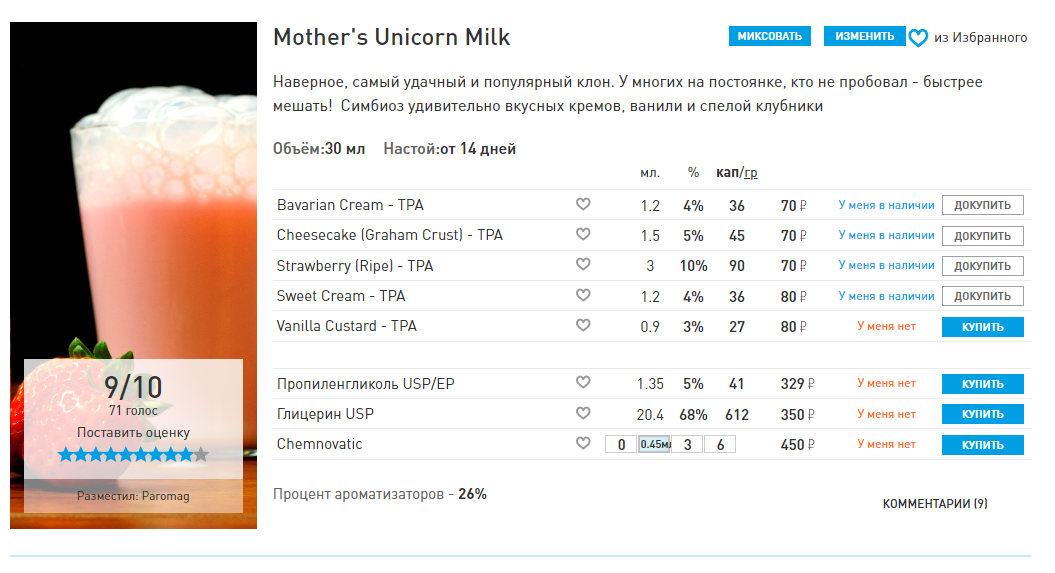Click heart icon for Пропиленгликоль USP/EP
The width and height of the screenshot is (1055, 573).
(x=583, y=383)
